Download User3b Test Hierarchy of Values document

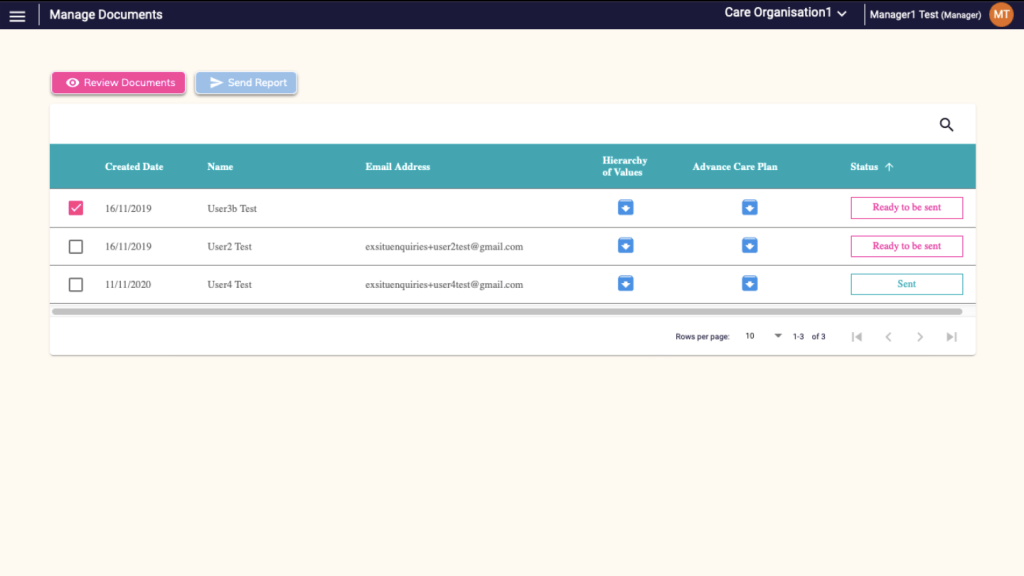(x=625, y=208)
